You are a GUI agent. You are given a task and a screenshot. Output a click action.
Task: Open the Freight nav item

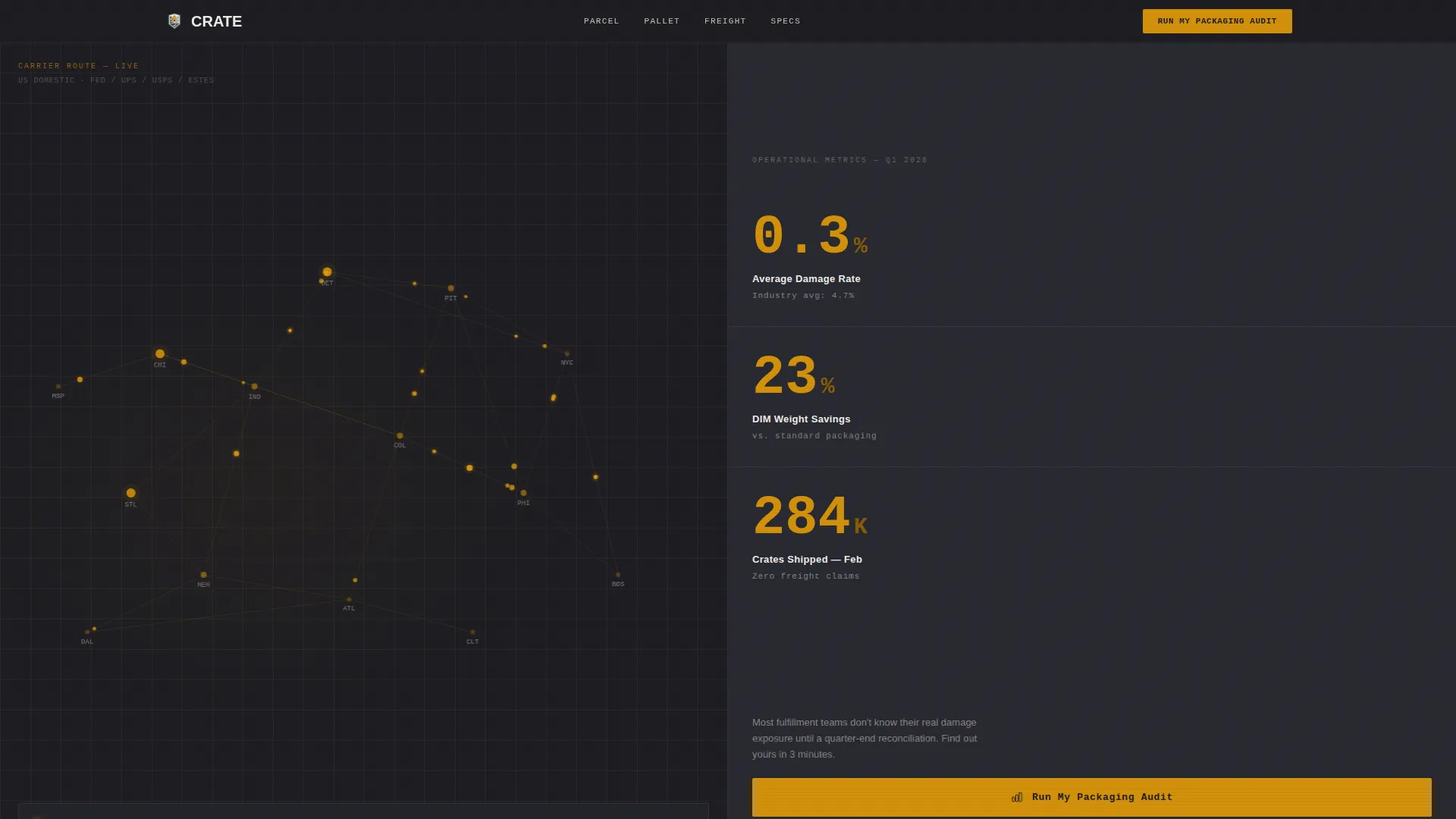point(725,21)
